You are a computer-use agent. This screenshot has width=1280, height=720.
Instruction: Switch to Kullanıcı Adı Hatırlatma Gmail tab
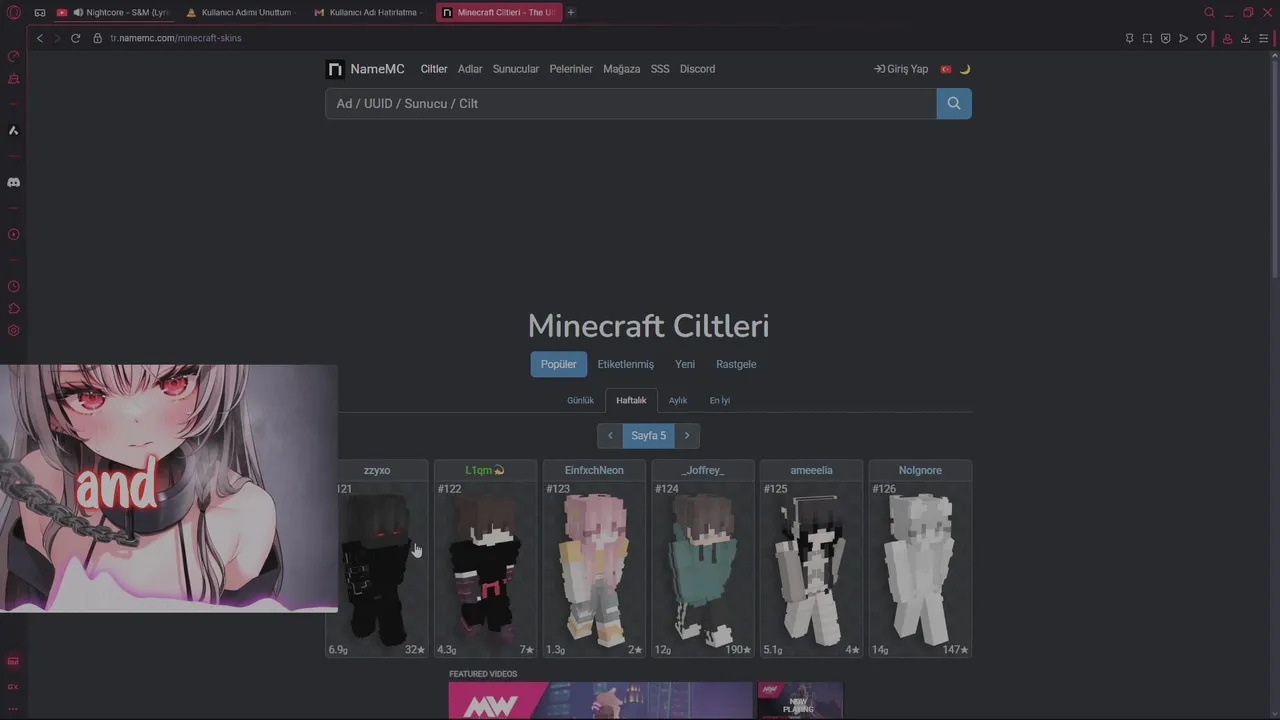coord(368,12)
